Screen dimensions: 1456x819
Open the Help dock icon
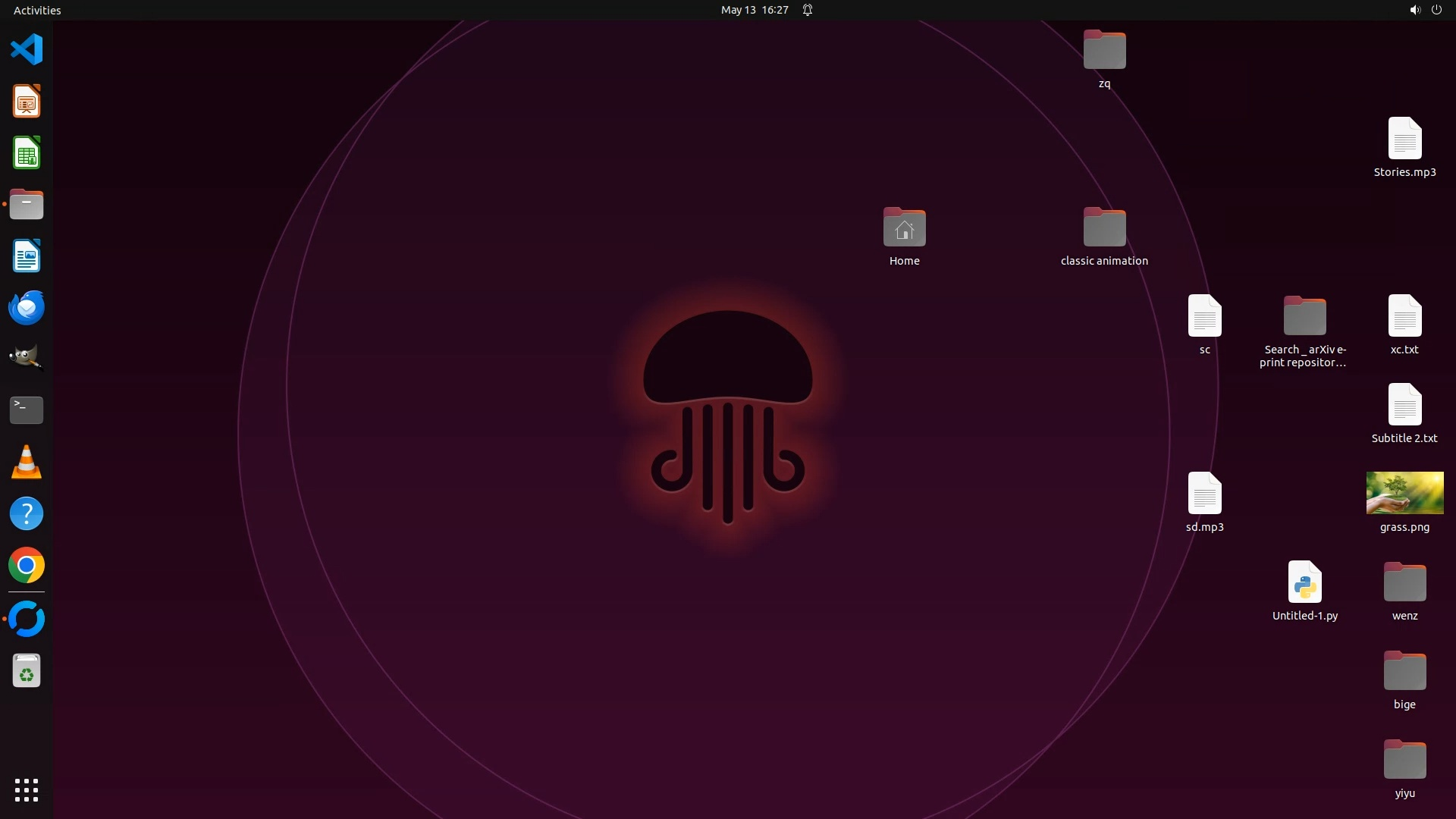tap(27, 514)
